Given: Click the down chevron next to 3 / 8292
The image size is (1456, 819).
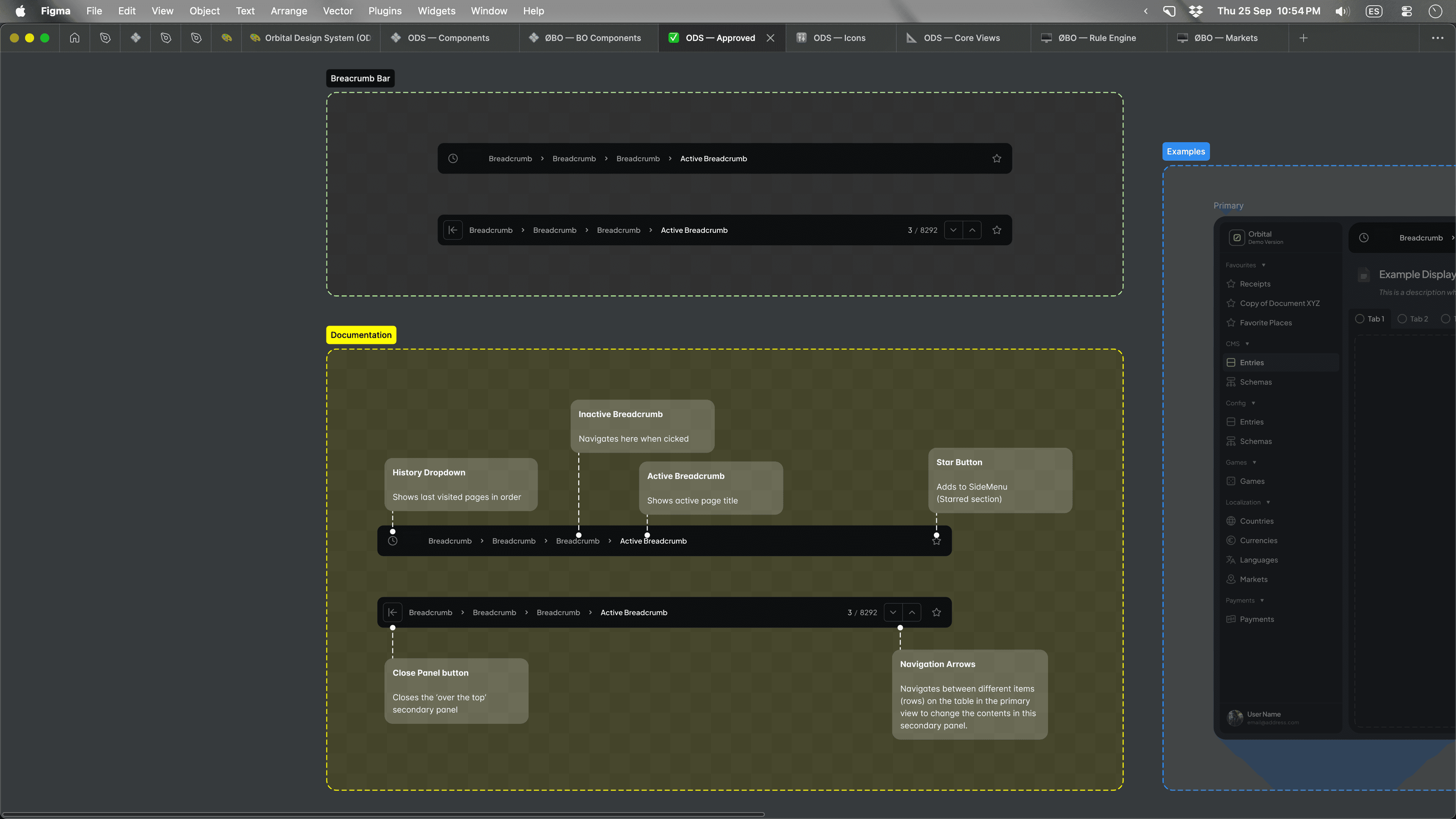Looking at the screenshot, I should click(953, 230).
